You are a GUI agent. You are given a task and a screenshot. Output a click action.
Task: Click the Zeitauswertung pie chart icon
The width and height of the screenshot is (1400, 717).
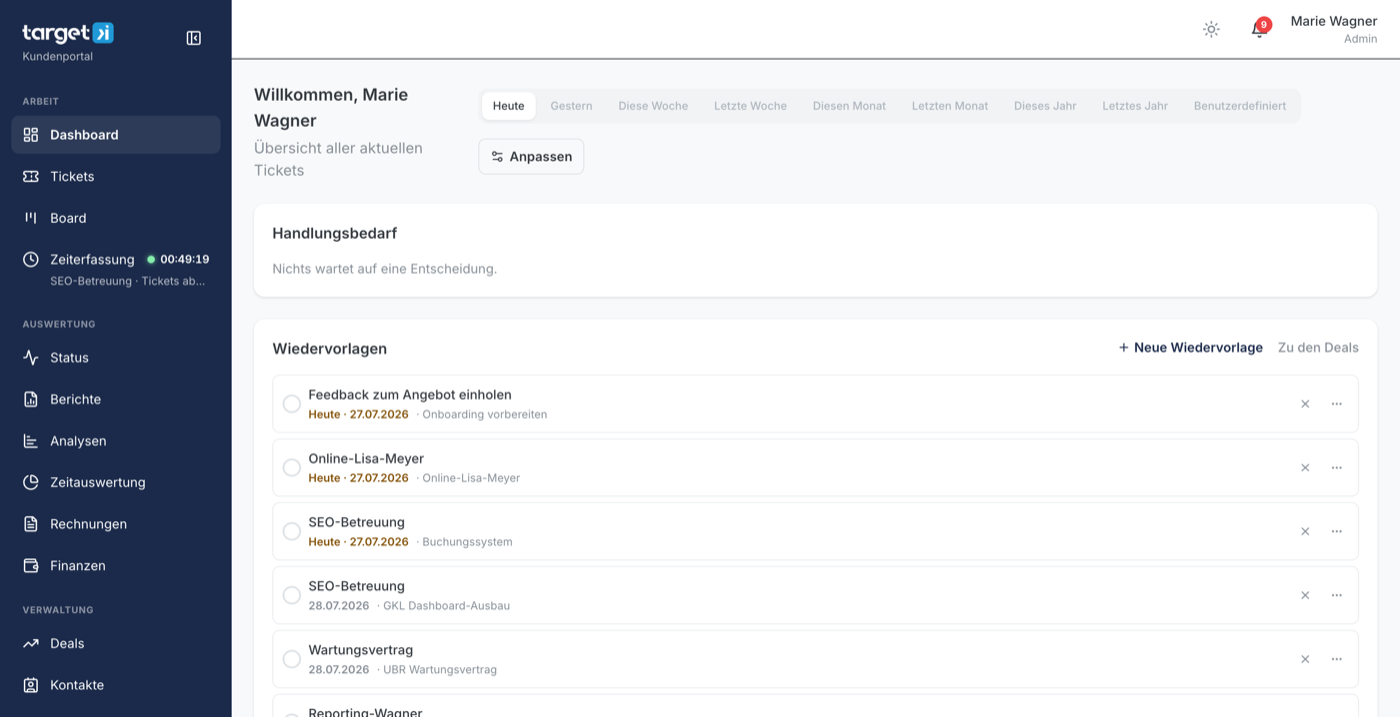31,482
